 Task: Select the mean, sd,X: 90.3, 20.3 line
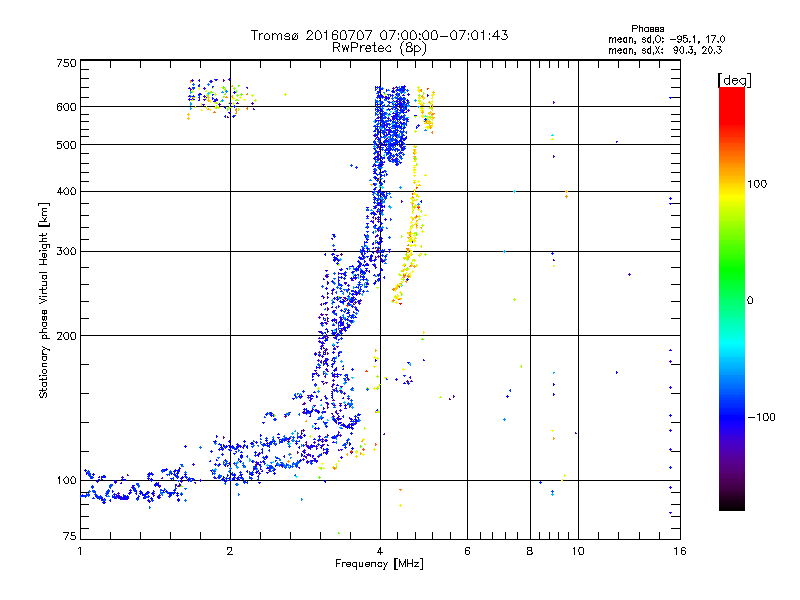pyautogui.click(x=665, y=50)
